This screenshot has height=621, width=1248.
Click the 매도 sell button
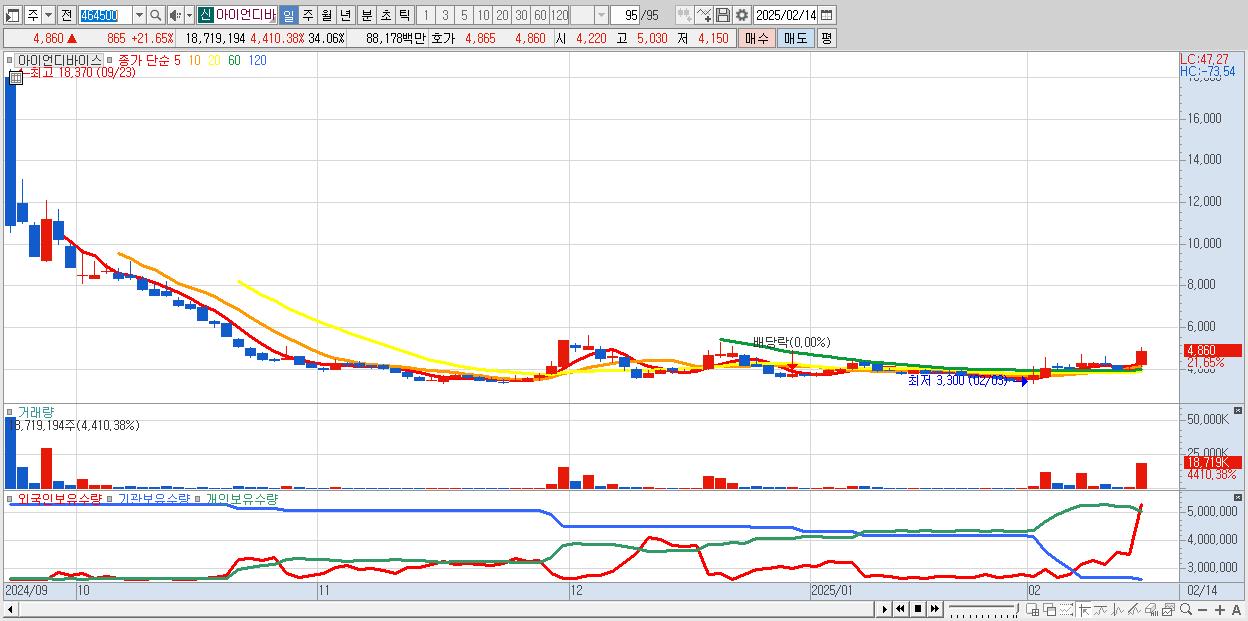pos(795,38)
